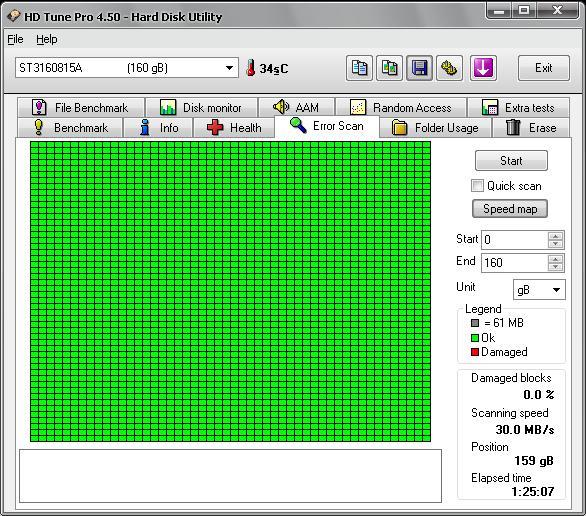586x516 pixels.
Task: Increase the Start value with up arrow
Action: tap(555, 236)
